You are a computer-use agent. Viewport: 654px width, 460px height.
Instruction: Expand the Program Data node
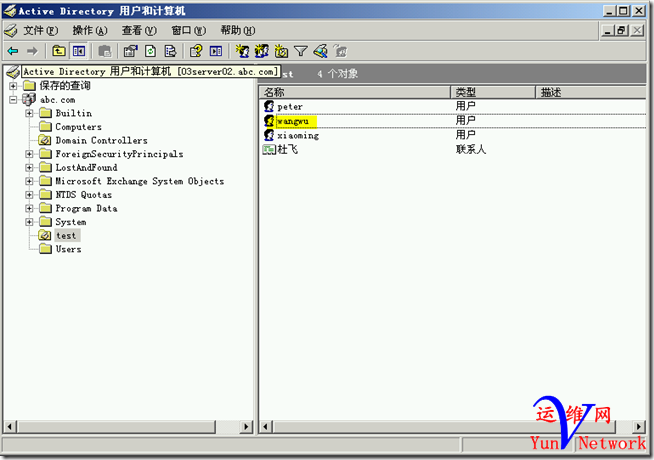(29, 209)
